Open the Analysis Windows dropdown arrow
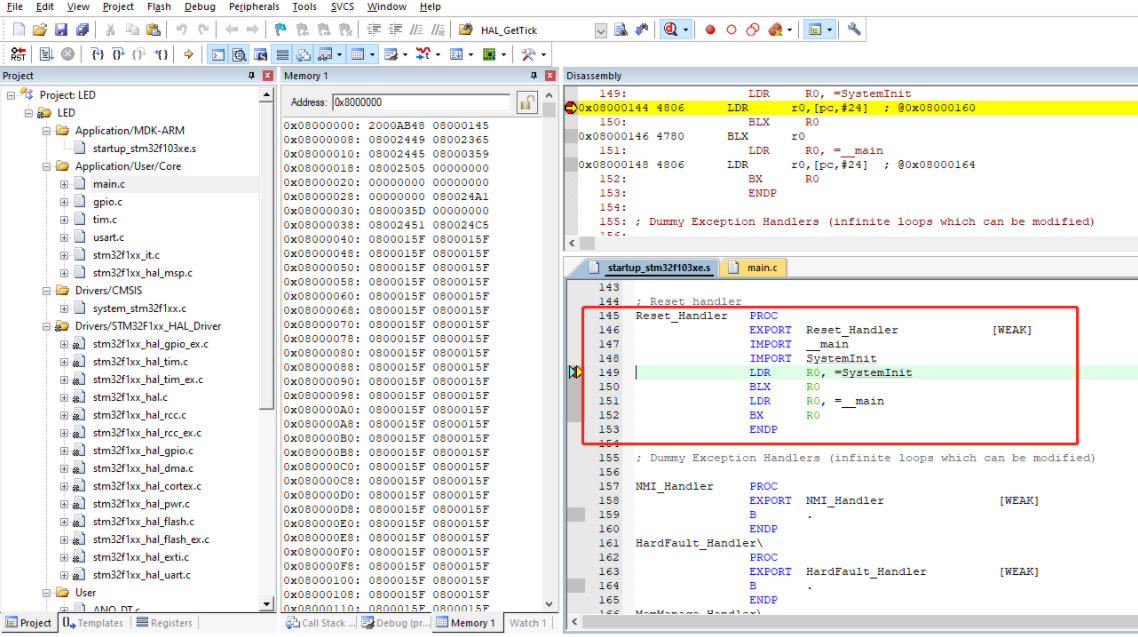This screenshot has height=637, width=1138. coord(438,54)
